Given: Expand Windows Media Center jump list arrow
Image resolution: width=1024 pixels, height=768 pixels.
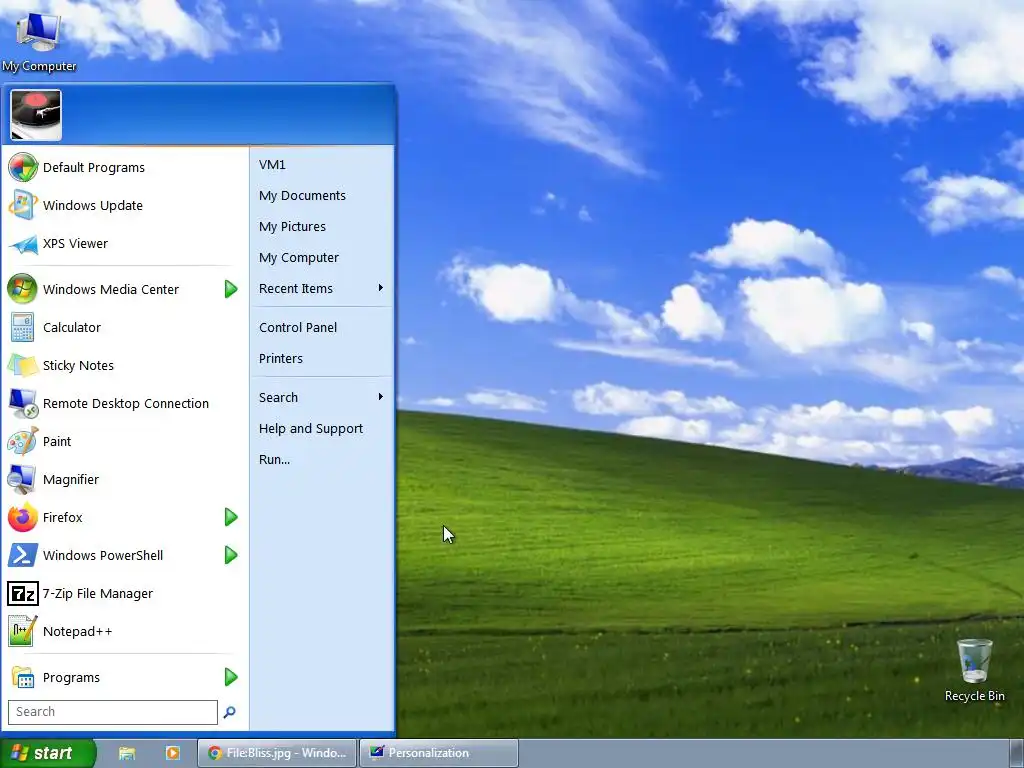Looking at the screenshot, I should point(231,289).
